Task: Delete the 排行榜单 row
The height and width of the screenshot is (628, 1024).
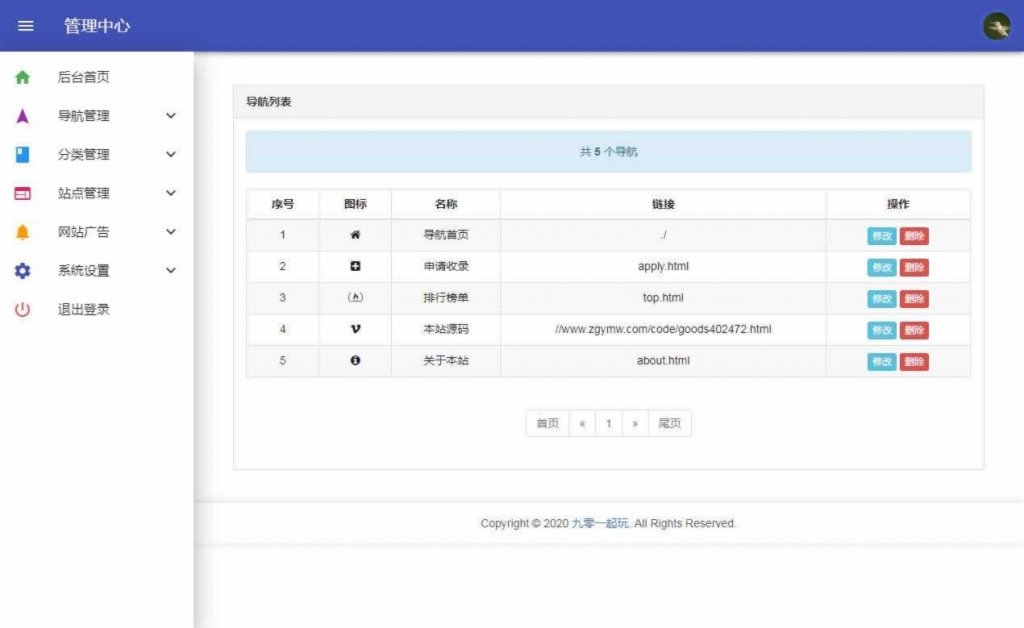Action: [914, 298]
